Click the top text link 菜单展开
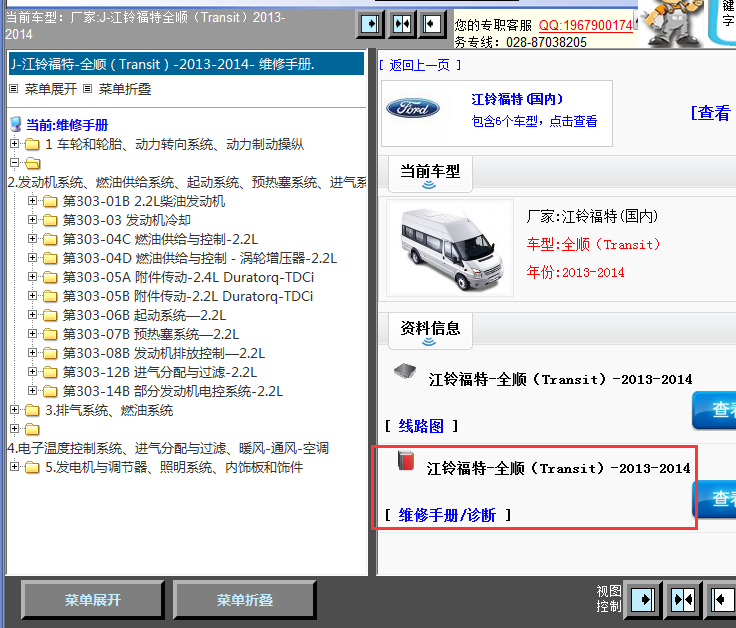736x628 pixels. pos(50,89)
